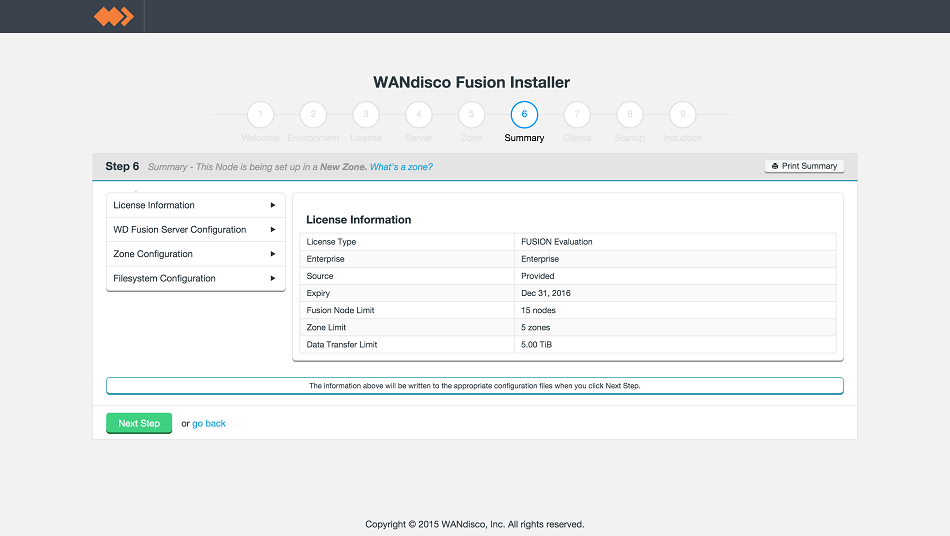Expand arrow next to Zone Configuration

point(273,254)
